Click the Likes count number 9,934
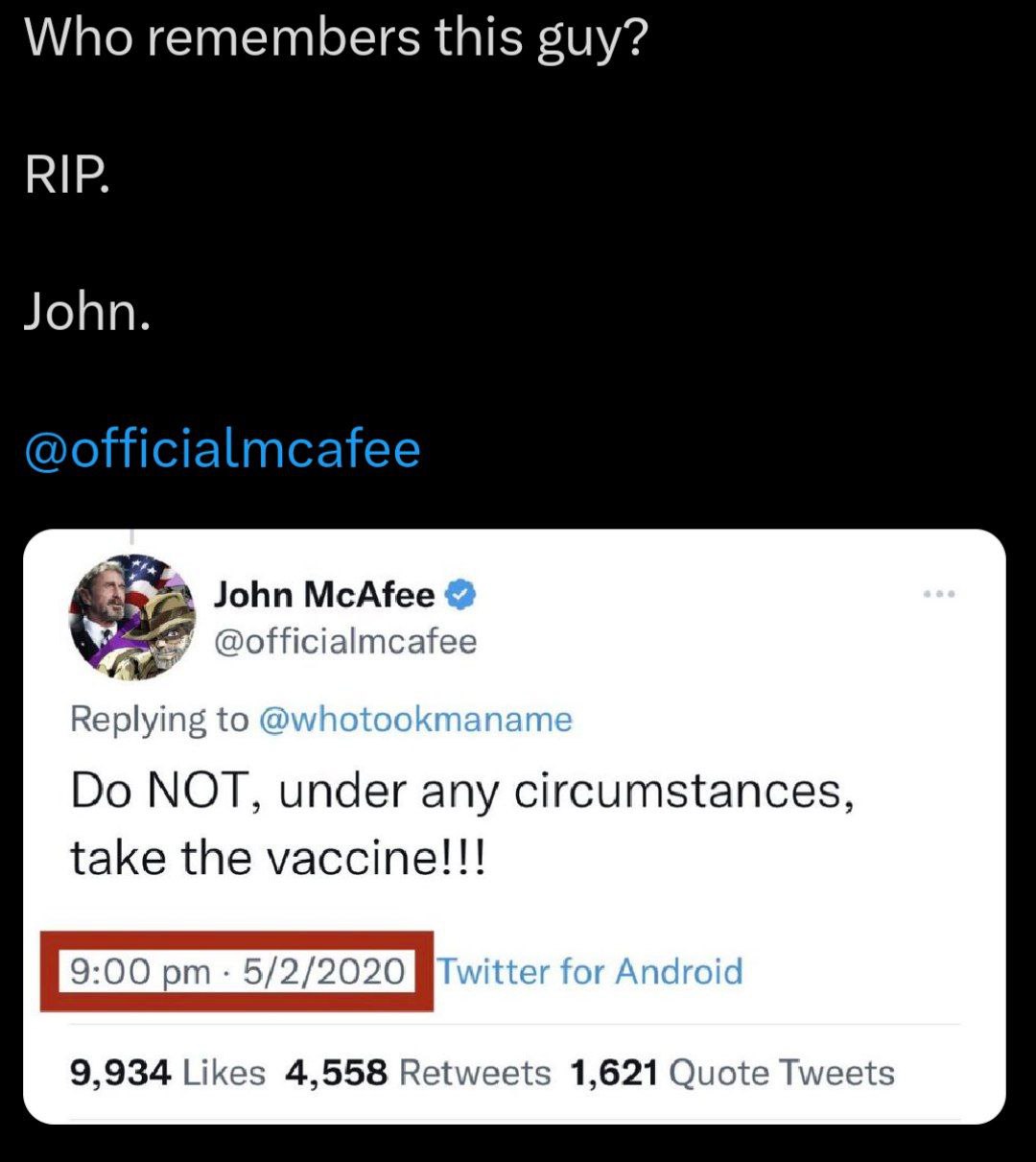 121,1072
